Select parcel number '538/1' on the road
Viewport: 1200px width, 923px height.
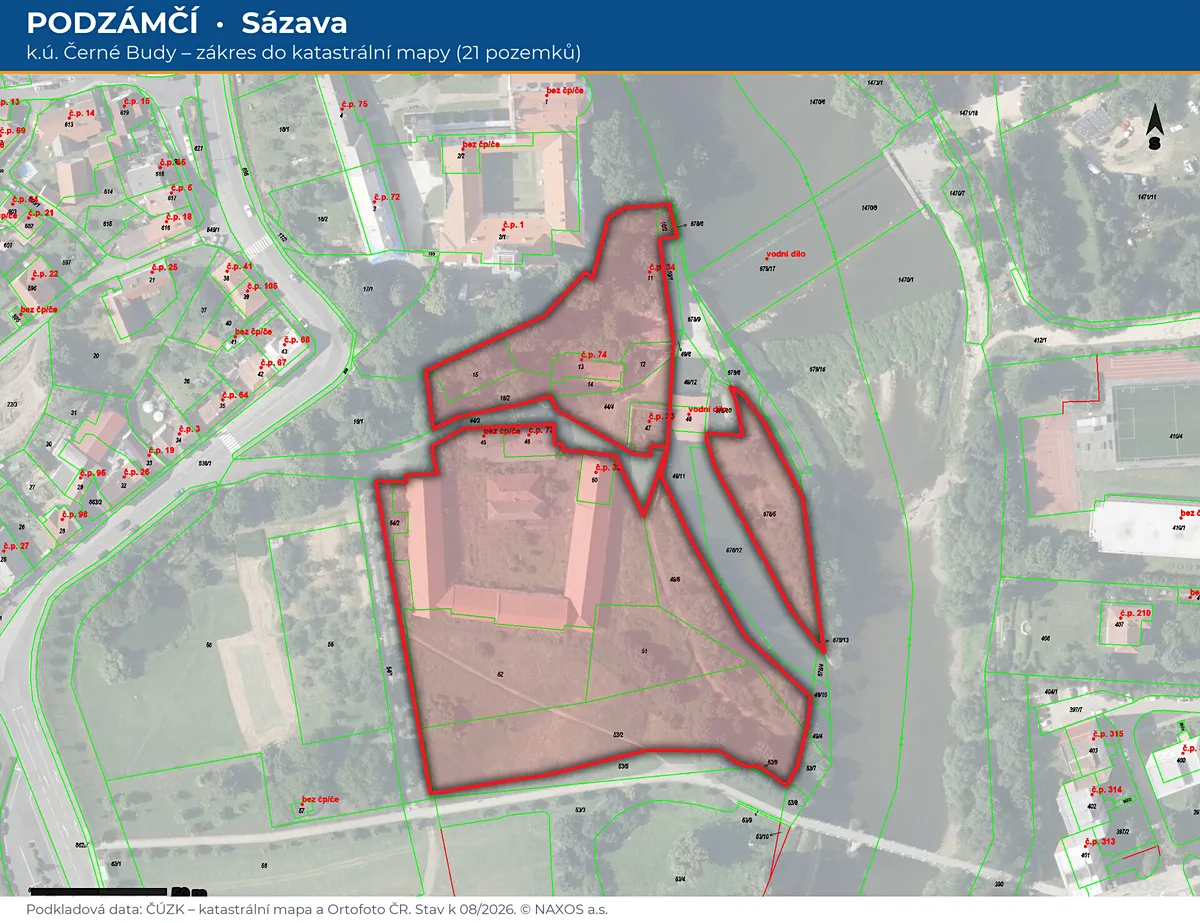coord(206,463)
